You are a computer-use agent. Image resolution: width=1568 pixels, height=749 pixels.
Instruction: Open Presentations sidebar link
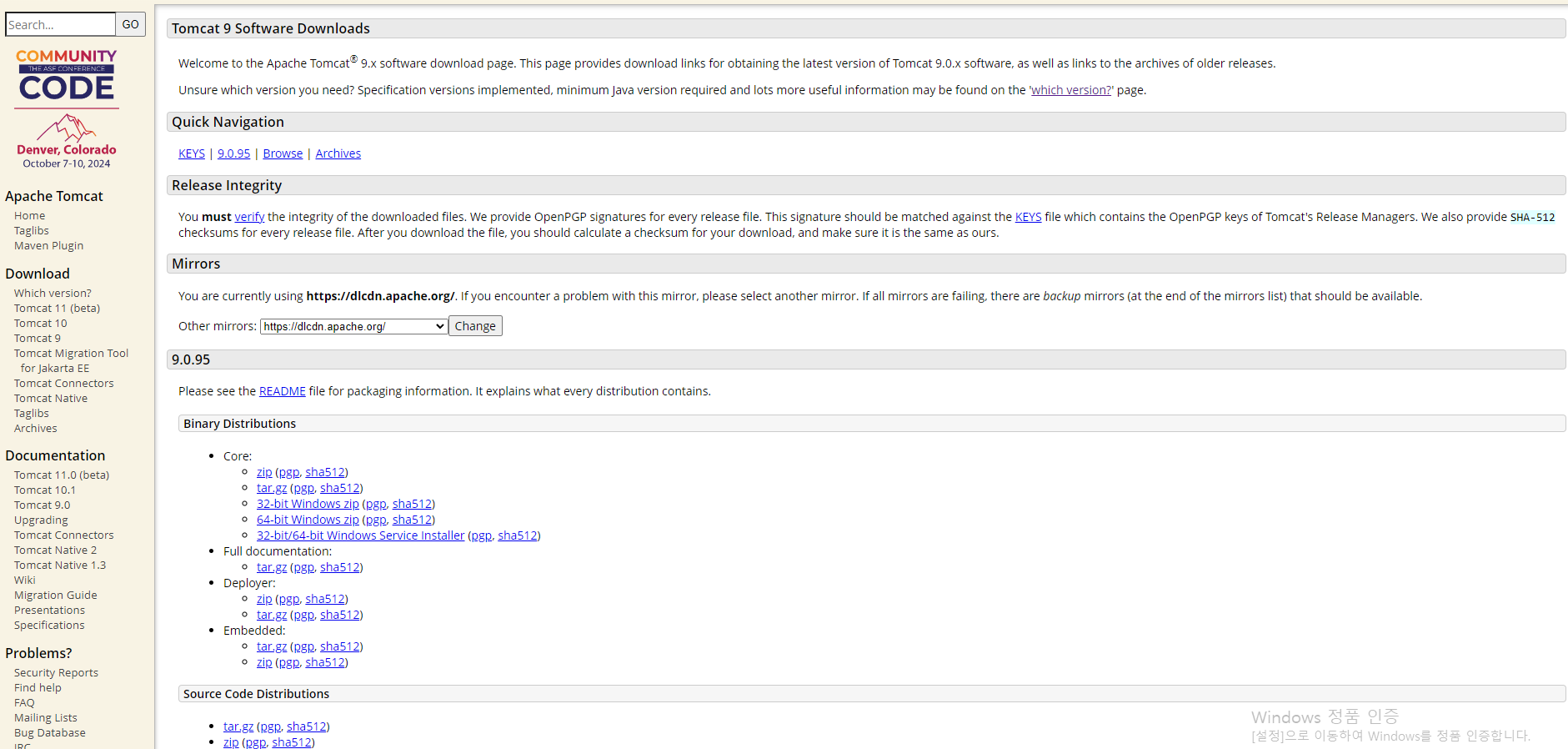(x=49, y=610)
